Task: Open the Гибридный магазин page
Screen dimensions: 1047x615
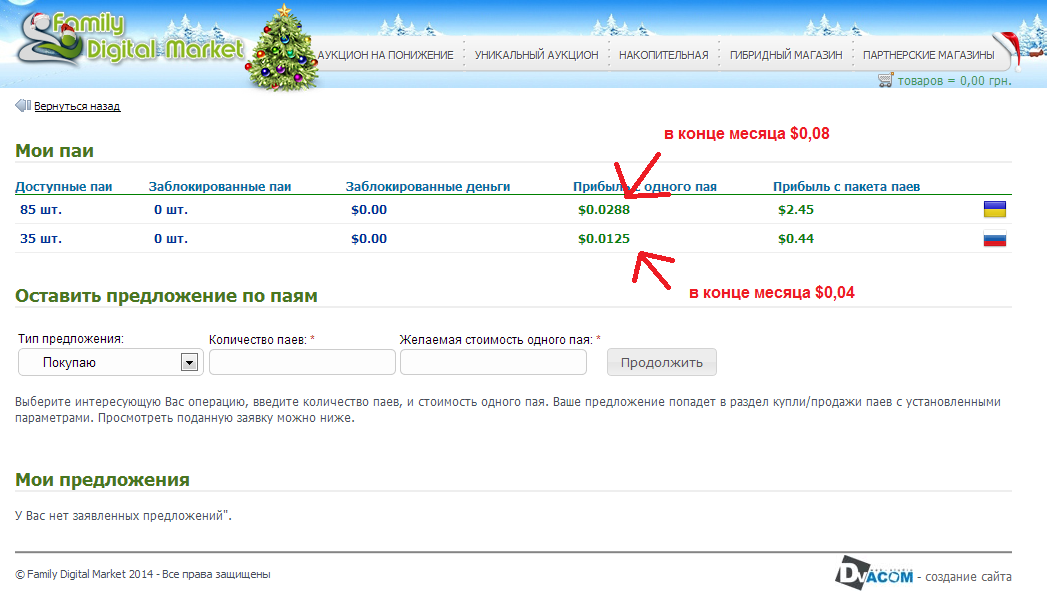Action: tap(785, 55)
